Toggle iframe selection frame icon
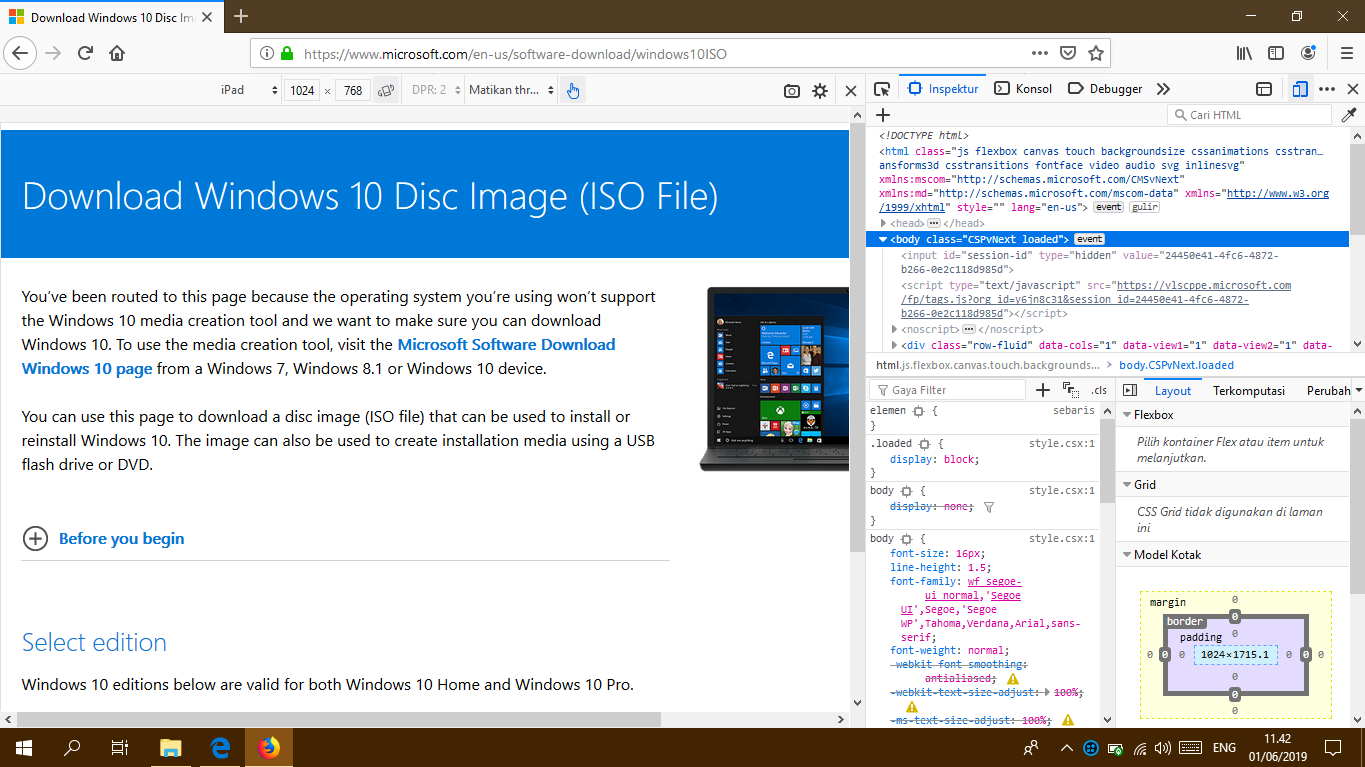This screenshot has height=767, width=1365. [x=1264, y=89]
